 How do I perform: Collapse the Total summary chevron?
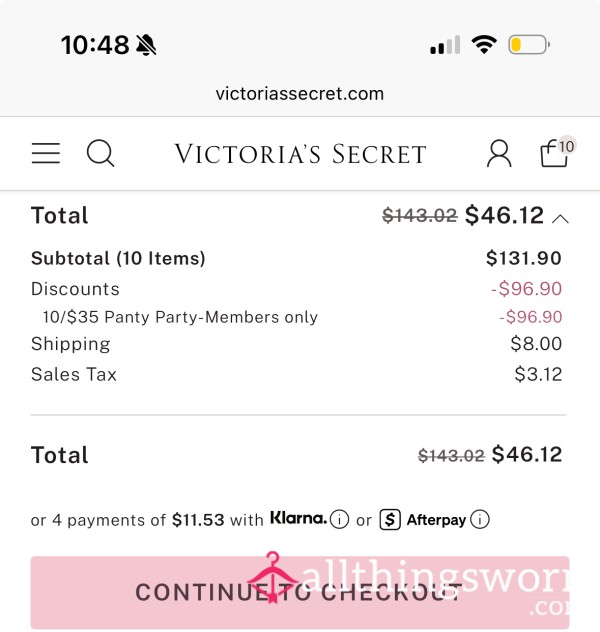(561, 219)
